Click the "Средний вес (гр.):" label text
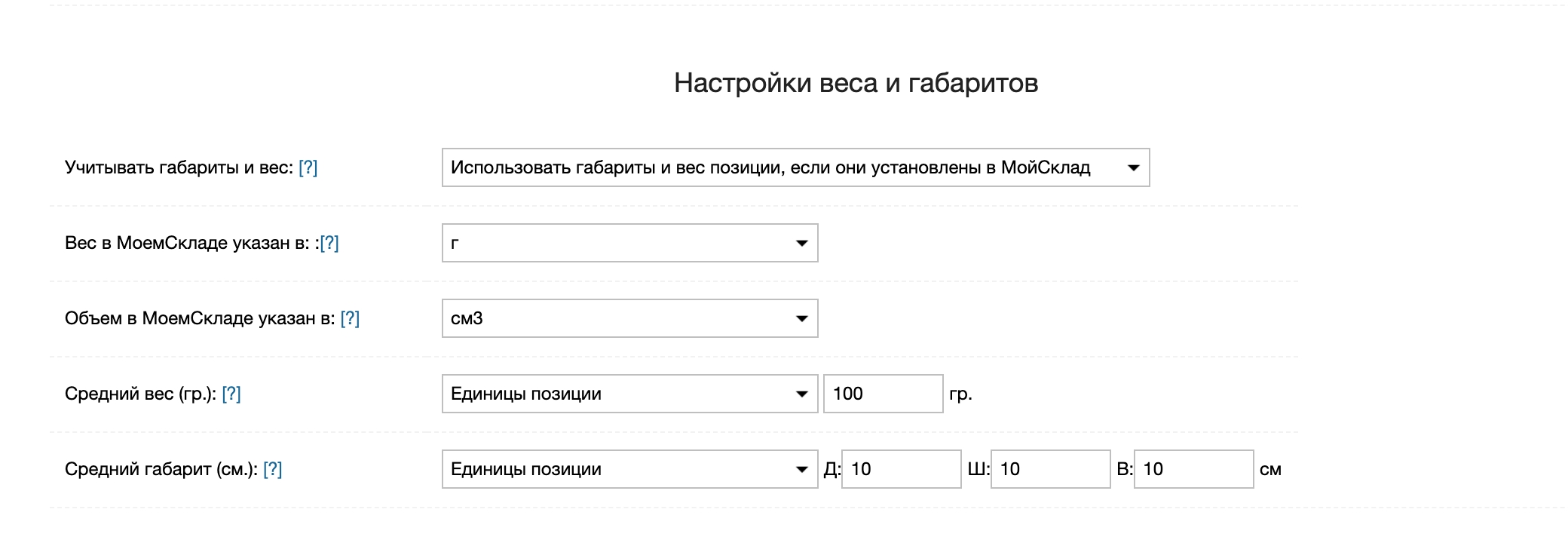 point(140,394)
